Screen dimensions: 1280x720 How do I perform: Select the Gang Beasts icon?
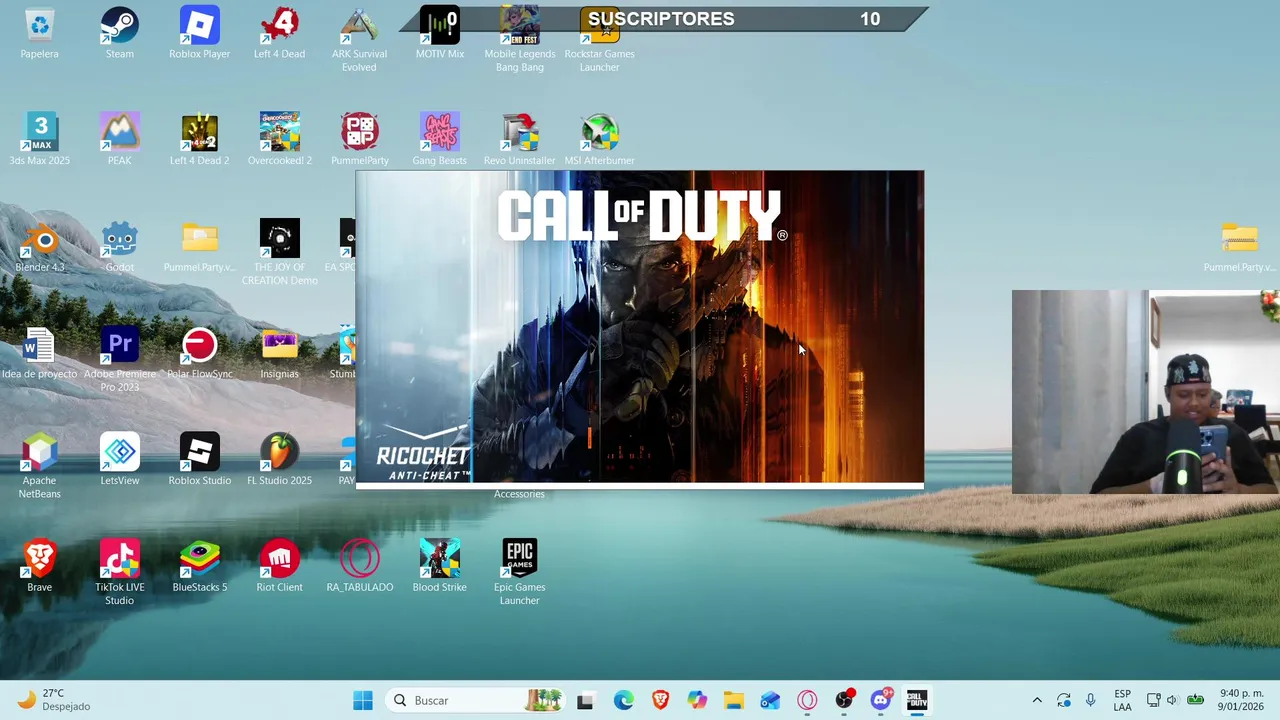(439, 140)
